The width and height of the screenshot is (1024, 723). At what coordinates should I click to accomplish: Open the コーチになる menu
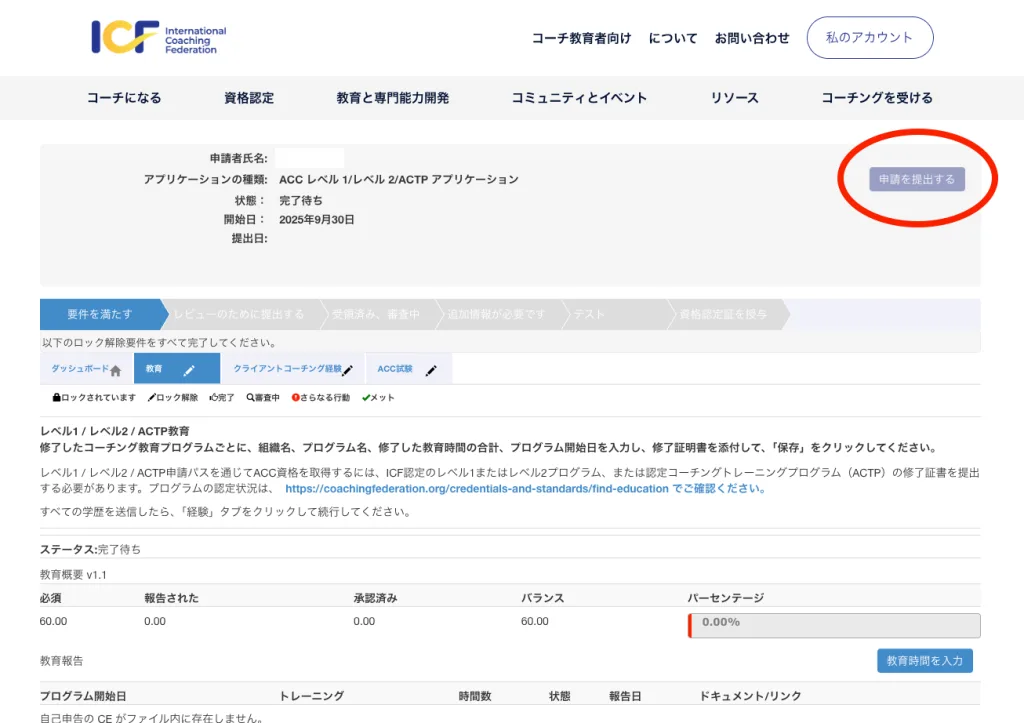pyautogui.click(x=124, y=98)
